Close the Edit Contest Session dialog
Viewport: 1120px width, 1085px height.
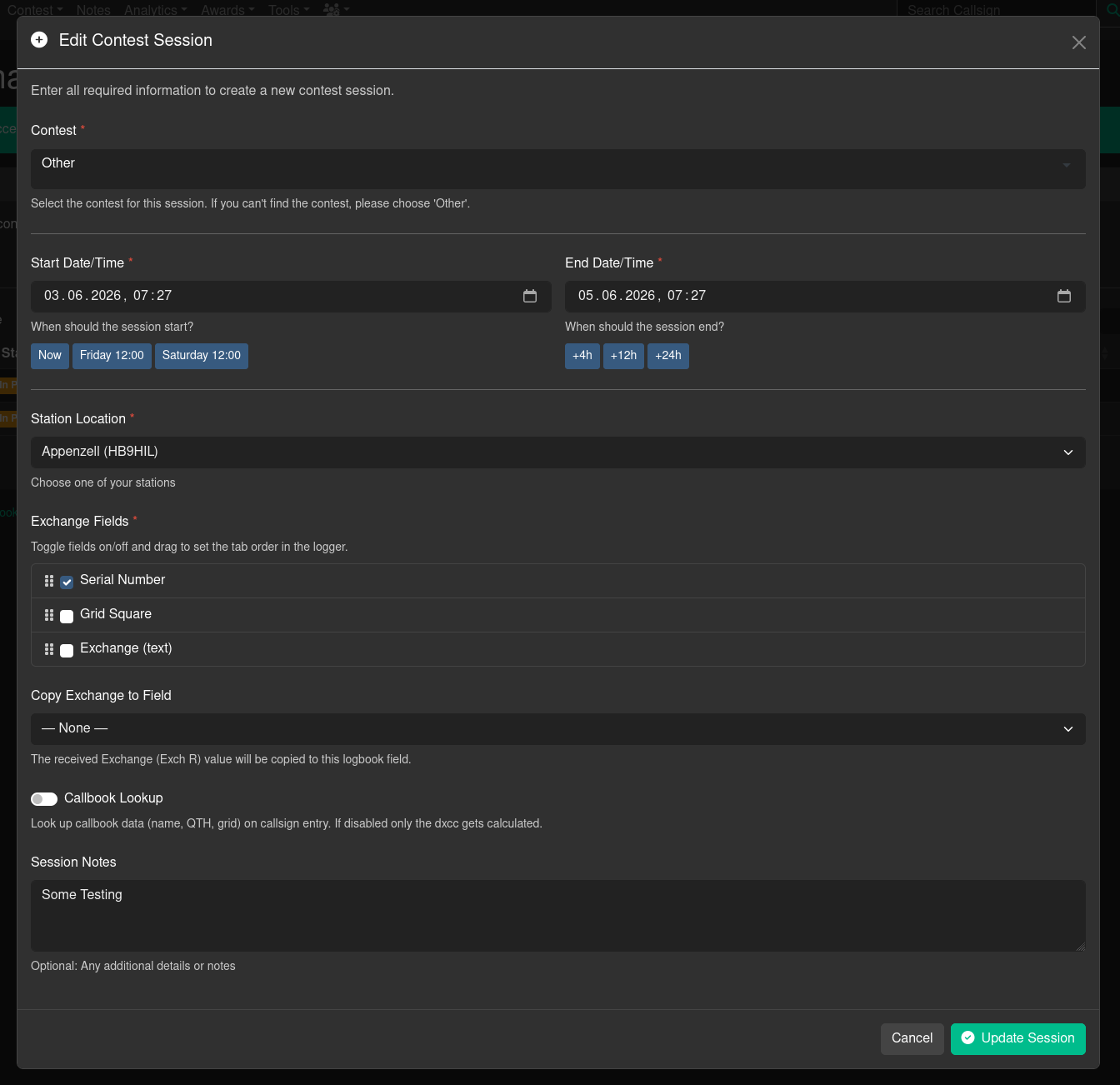tap(1079, 42)
